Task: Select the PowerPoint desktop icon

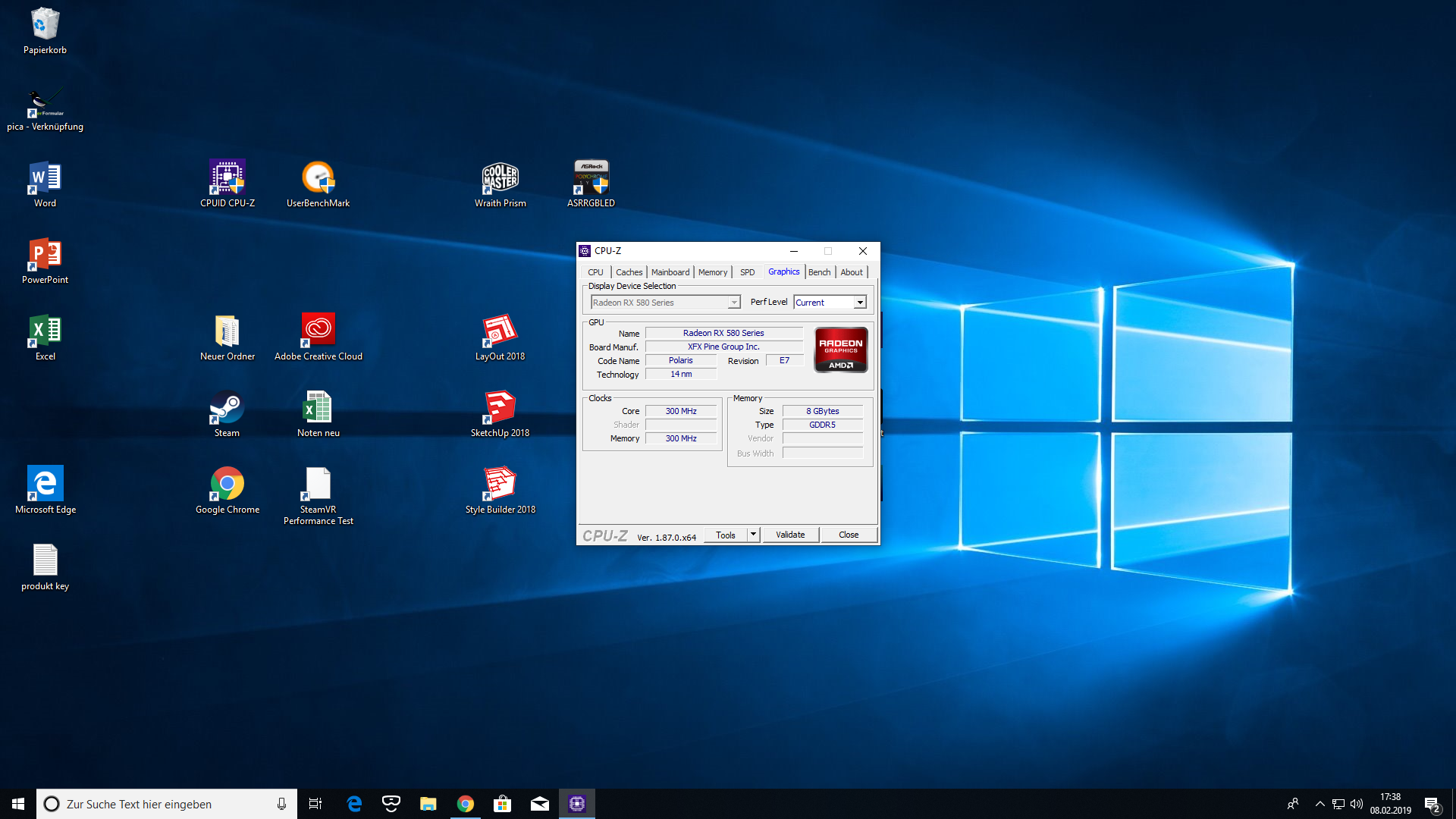Action: (x=45, y=262)
